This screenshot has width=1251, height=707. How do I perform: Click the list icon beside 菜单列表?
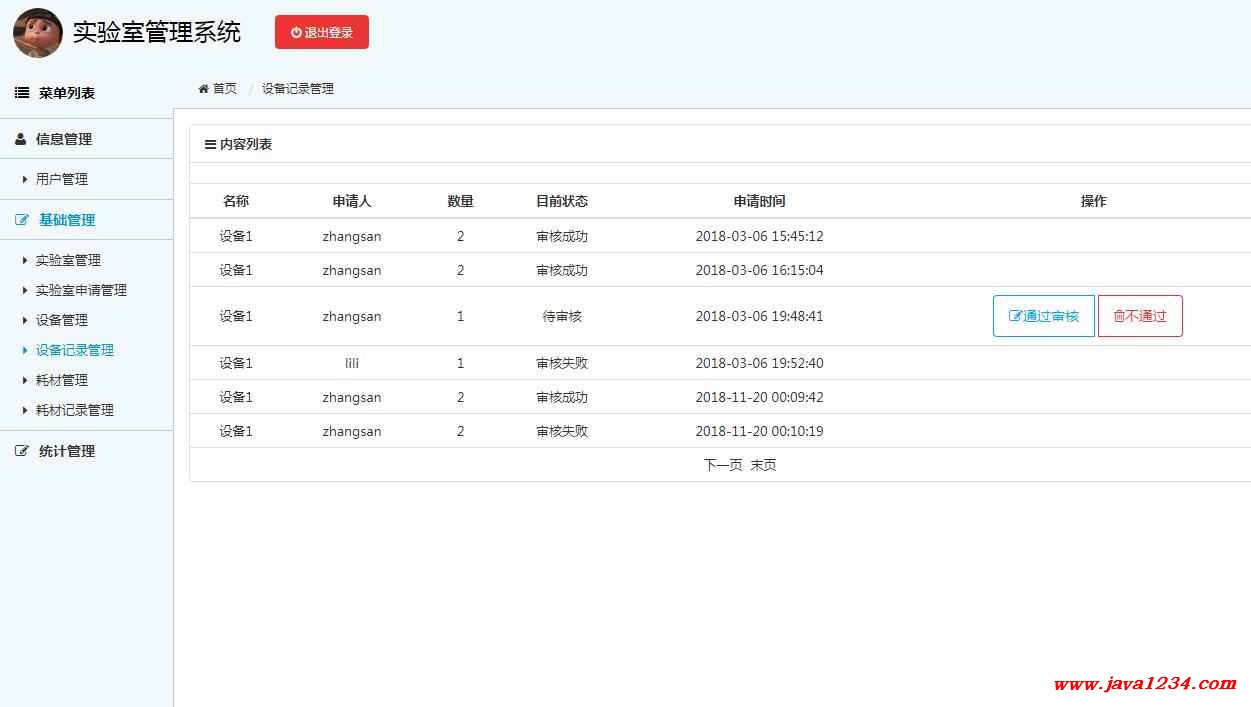pos(22,93)
